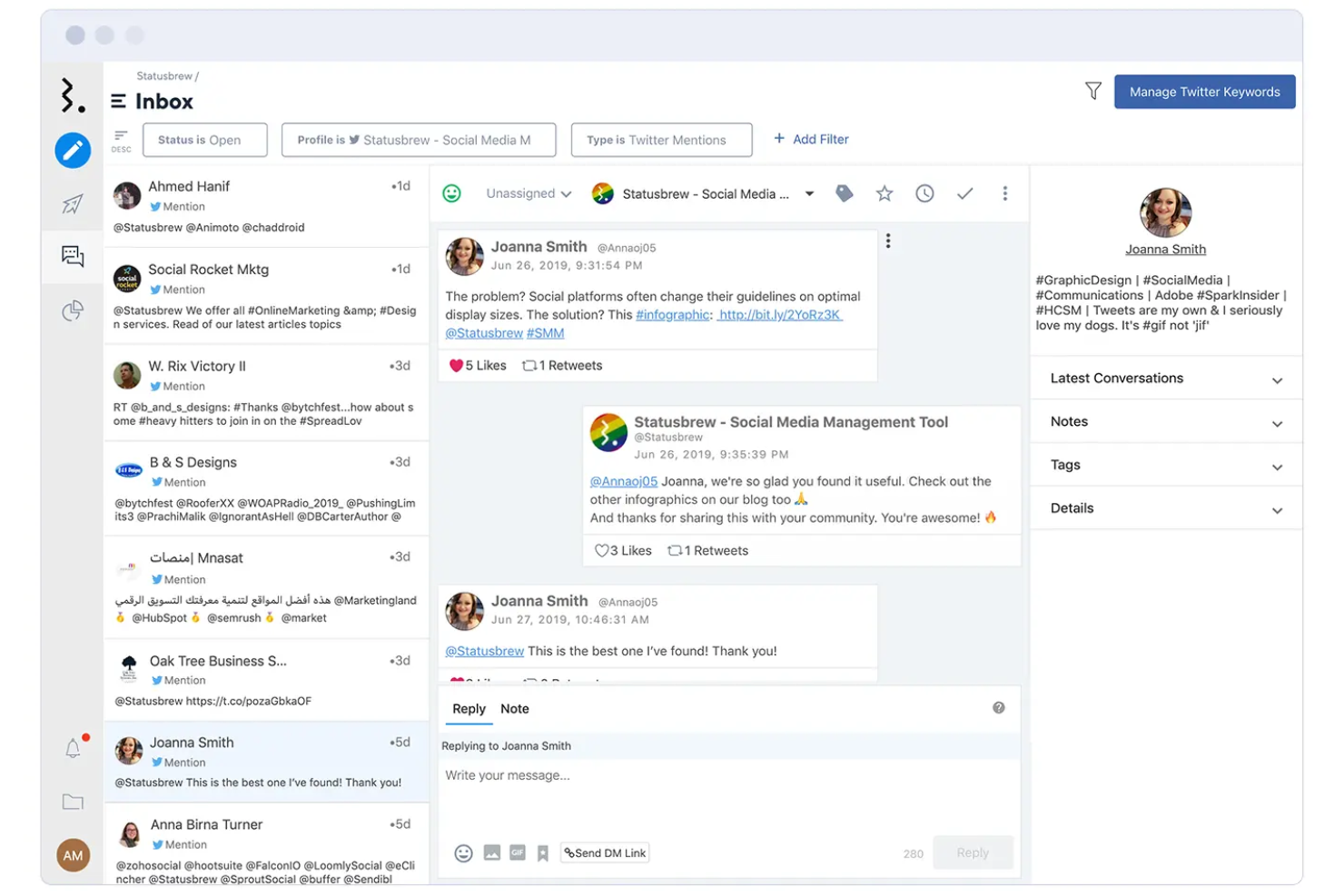
Task: Click the clock snooze icon
Action: tap(924, 193)
